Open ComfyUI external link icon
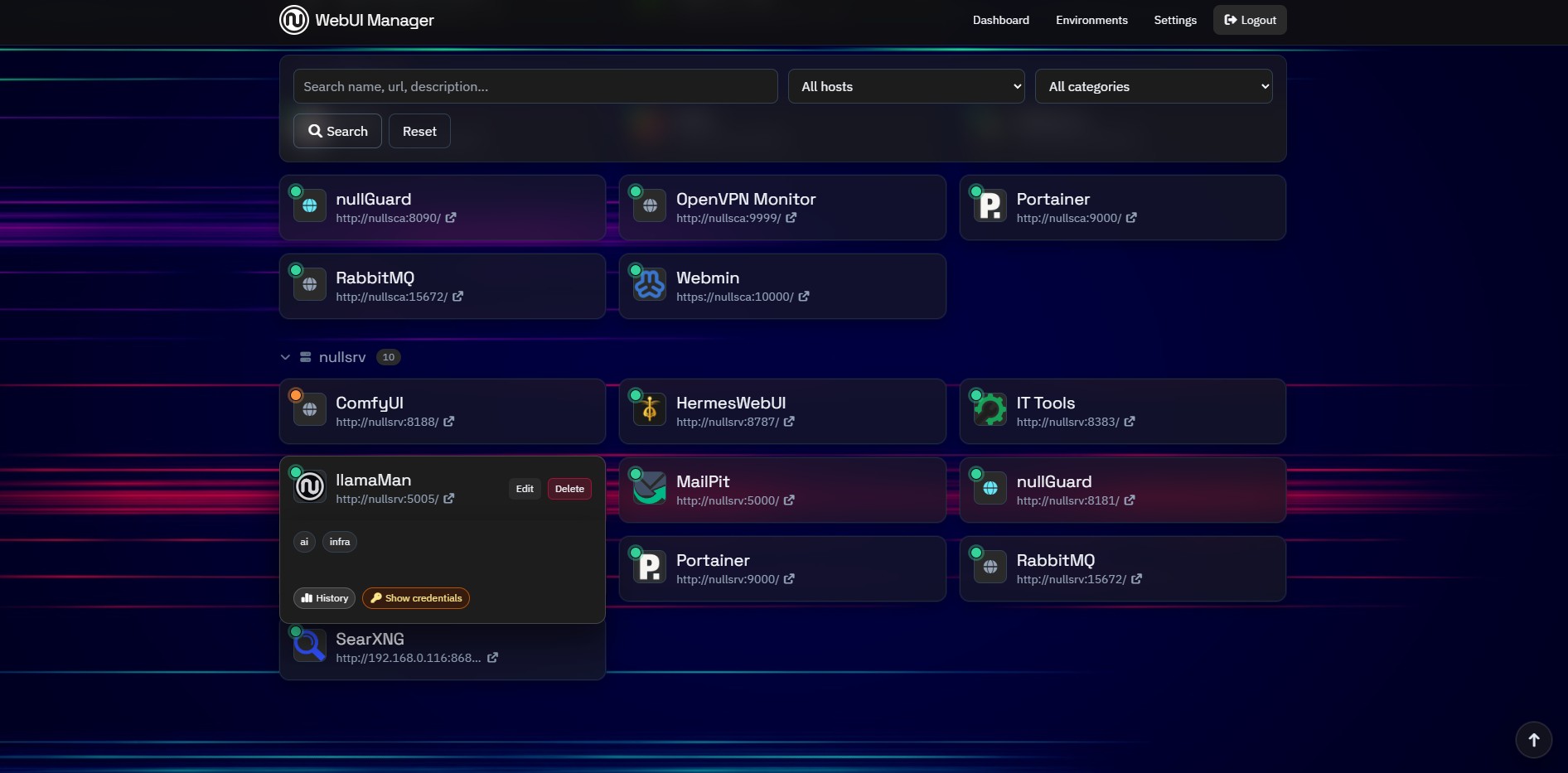 pos(449,422)
